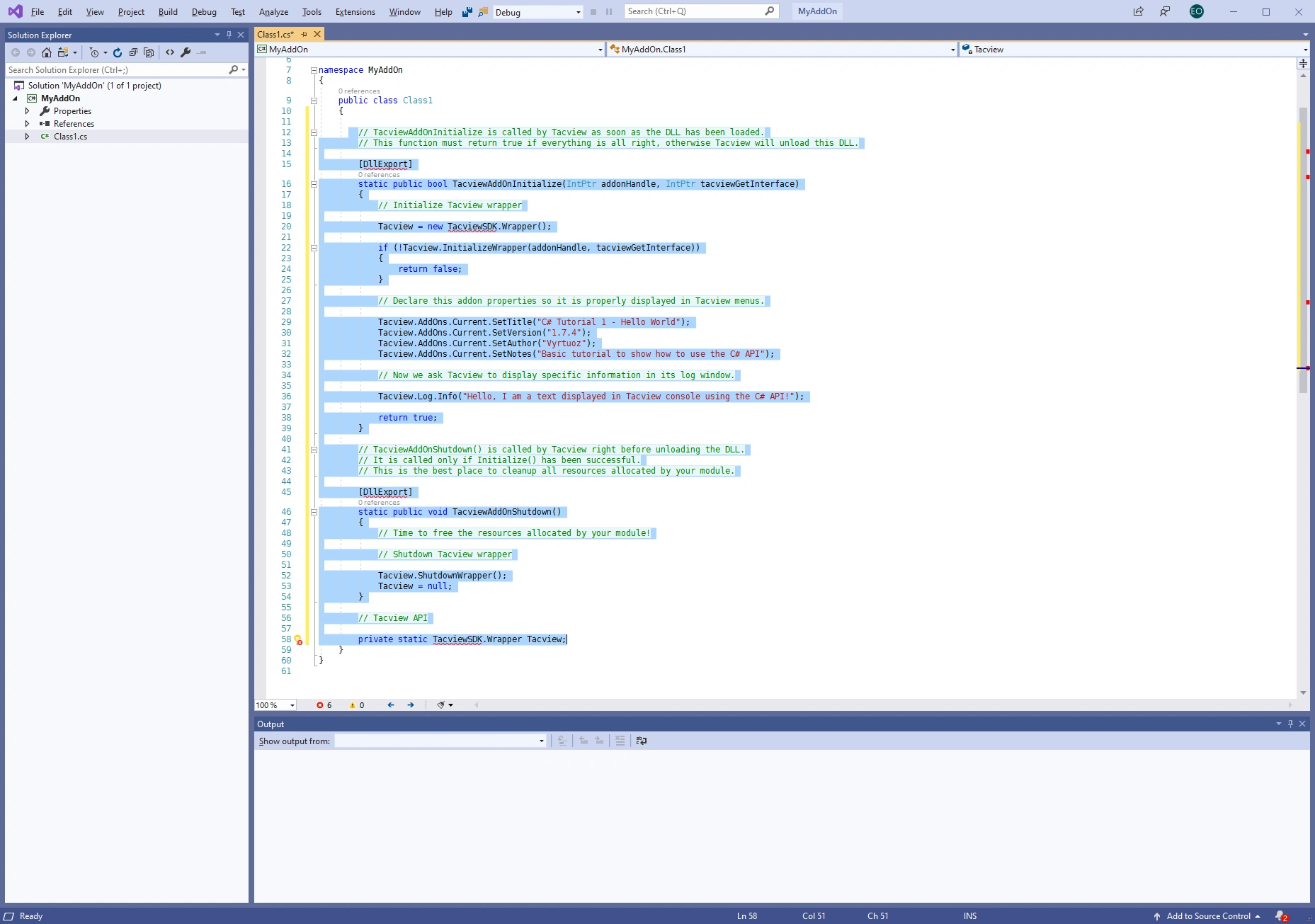Click the editor vertical scrollbar thumb
This screenshot has height=924, width=1315.
tap(1303, 248)
